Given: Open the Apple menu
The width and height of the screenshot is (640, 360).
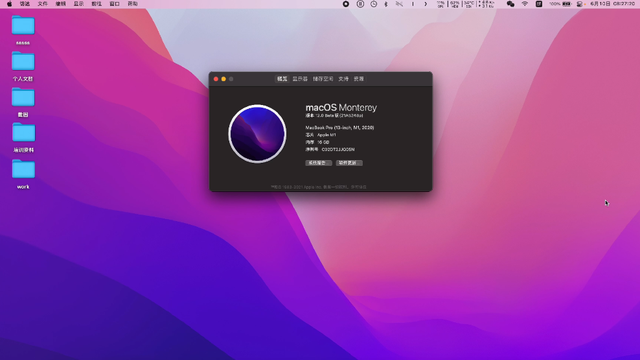Looking at the screenshot, I should tap(9, 4).
